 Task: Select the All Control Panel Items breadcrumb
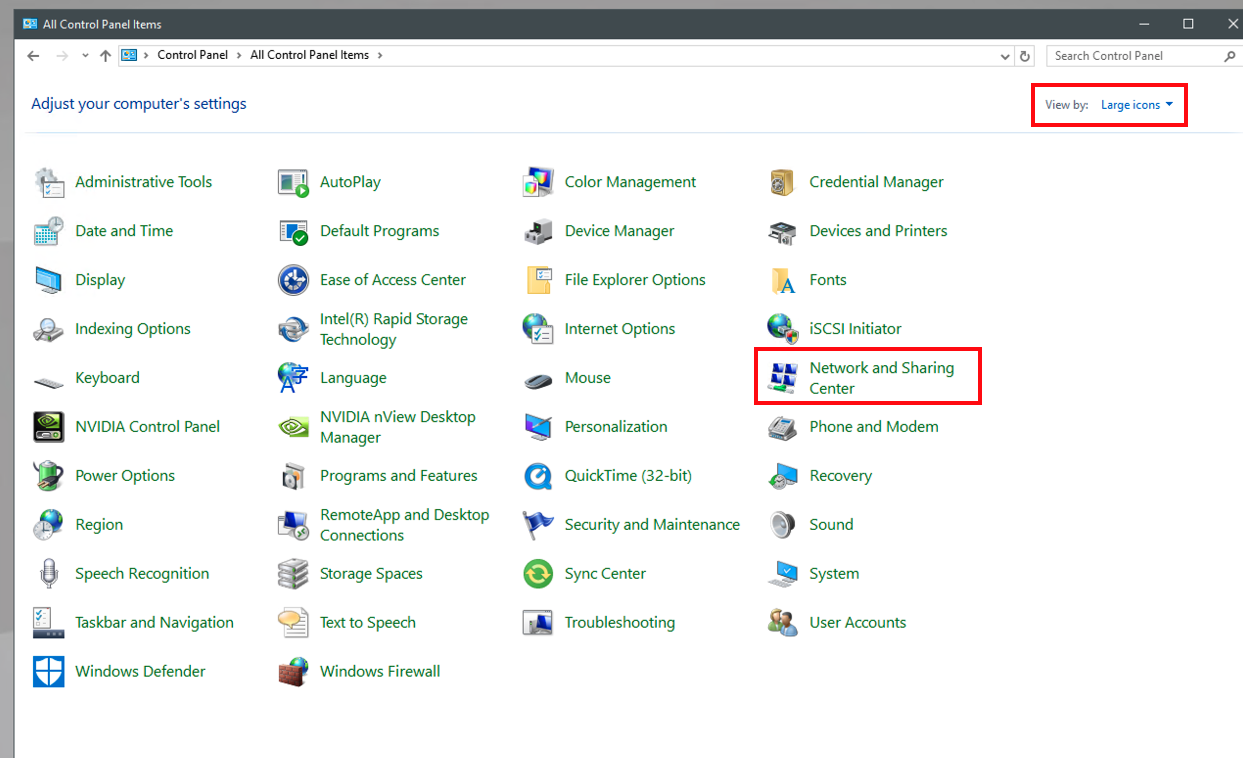click(310, 56)
